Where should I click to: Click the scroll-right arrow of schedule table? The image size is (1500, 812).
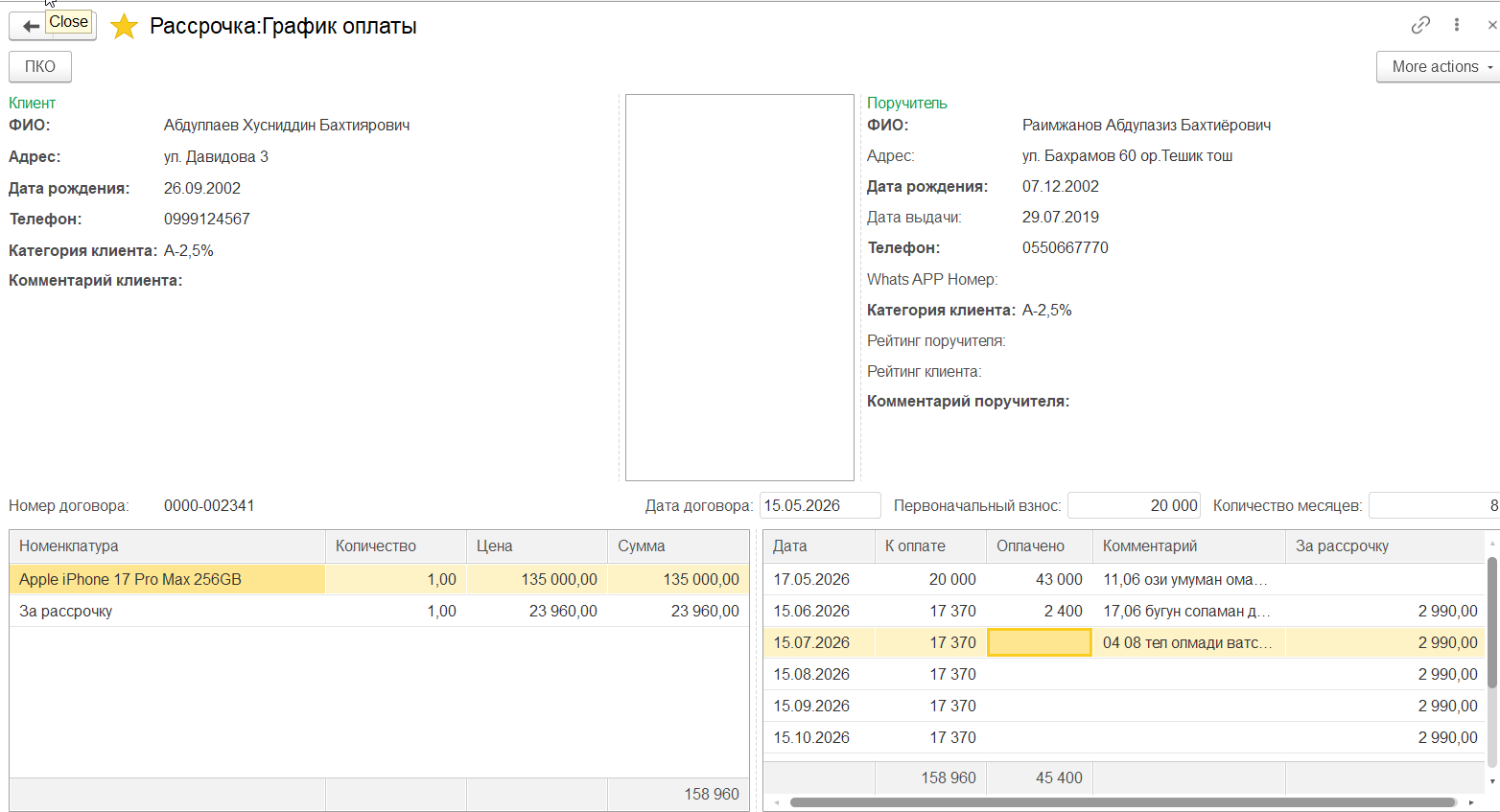coord(1470,802)
